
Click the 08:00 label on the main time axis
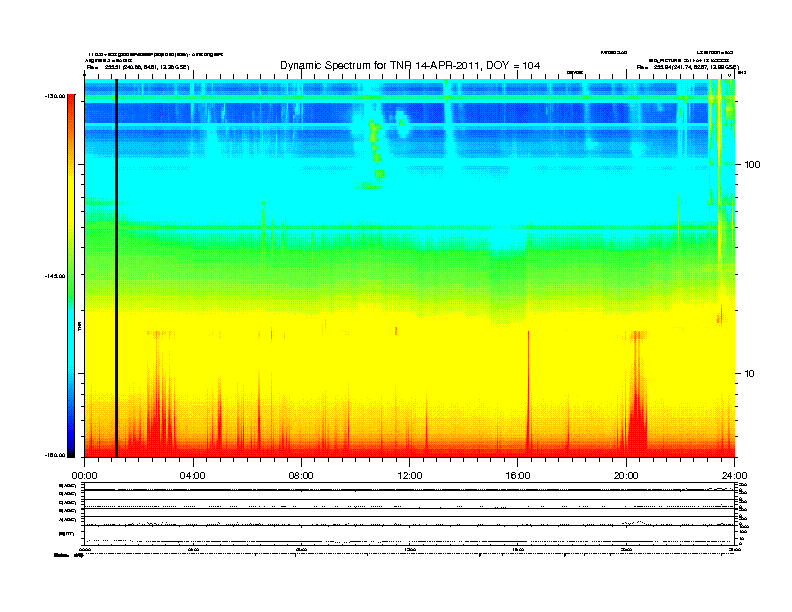click(x=301, y=476)
